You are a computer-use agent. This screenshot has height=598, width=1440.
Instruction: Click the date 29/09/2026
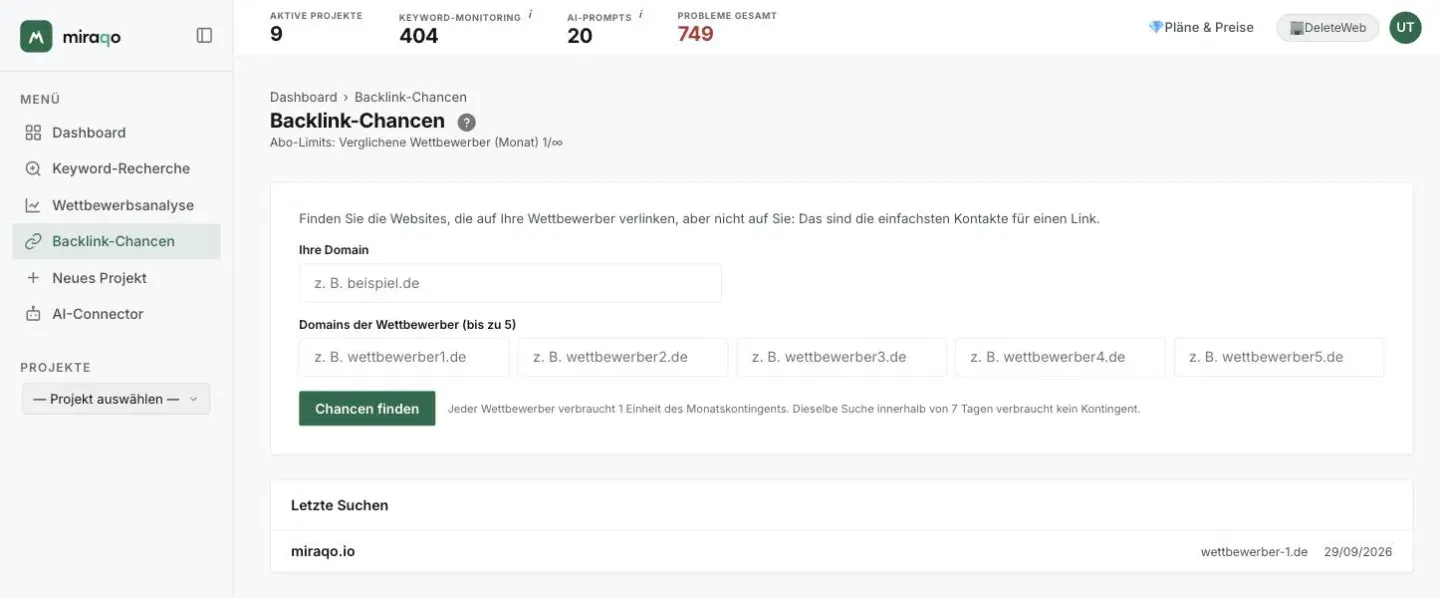[1358, 552]
